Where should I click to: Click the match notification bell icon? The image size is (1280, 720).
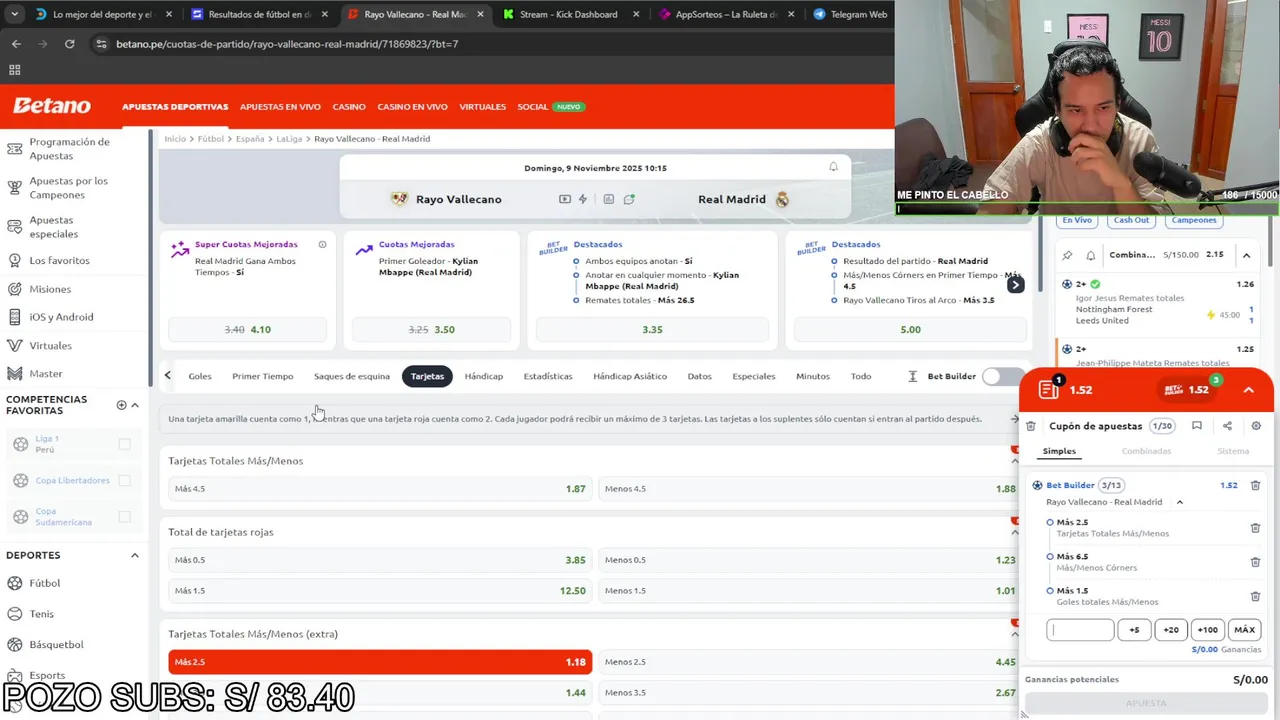[833, 167]
